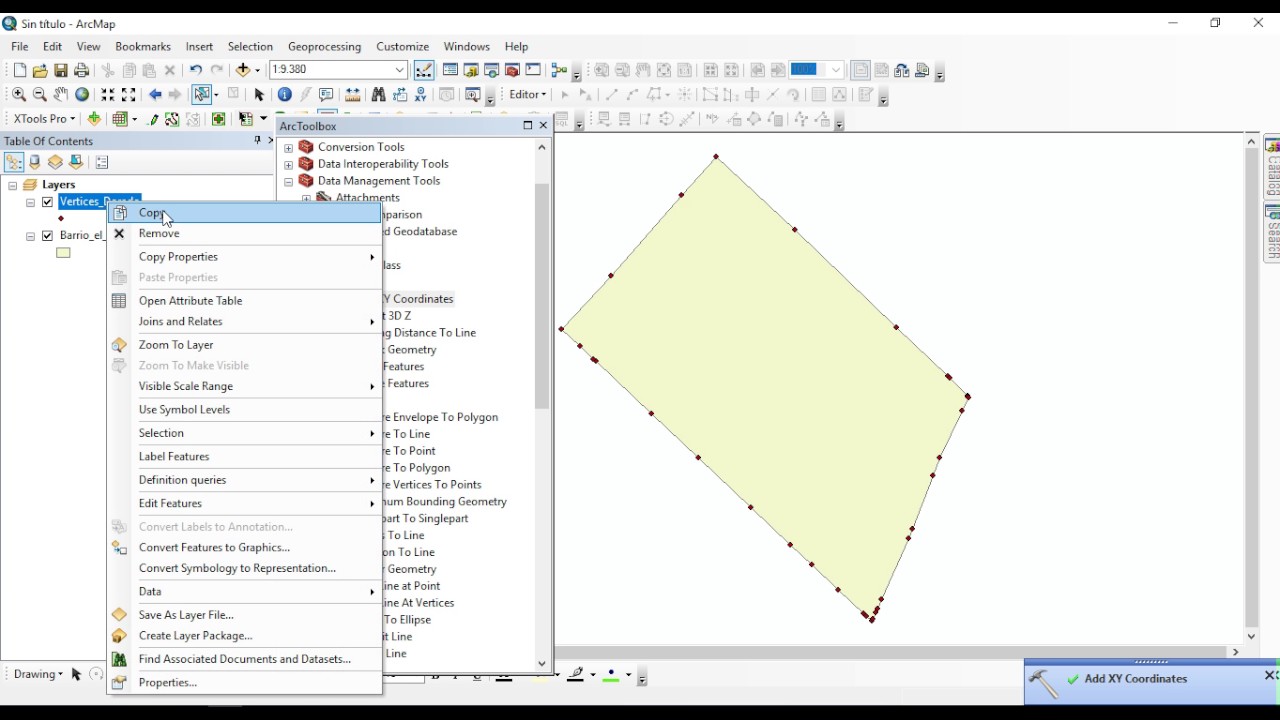
Task: Select the Conversion Tools toolbox item
Action: 361,147
